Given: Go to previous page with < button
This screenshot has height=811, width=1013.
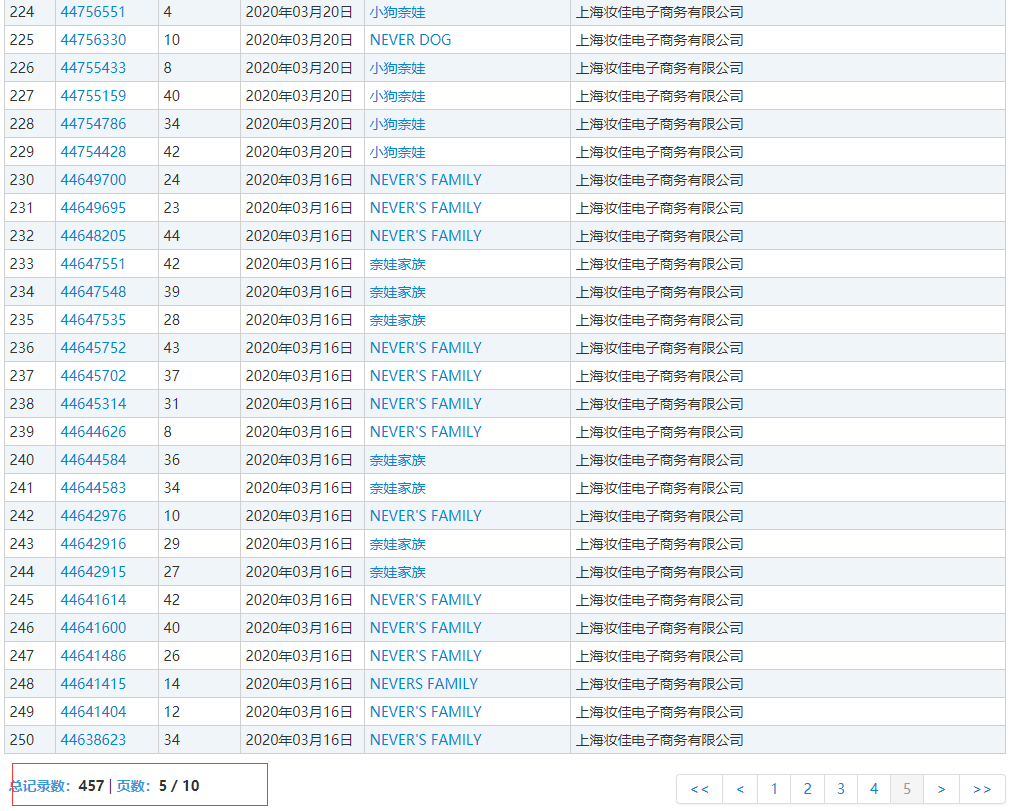Looking at the screenshot, I should (x=740, y=789).
